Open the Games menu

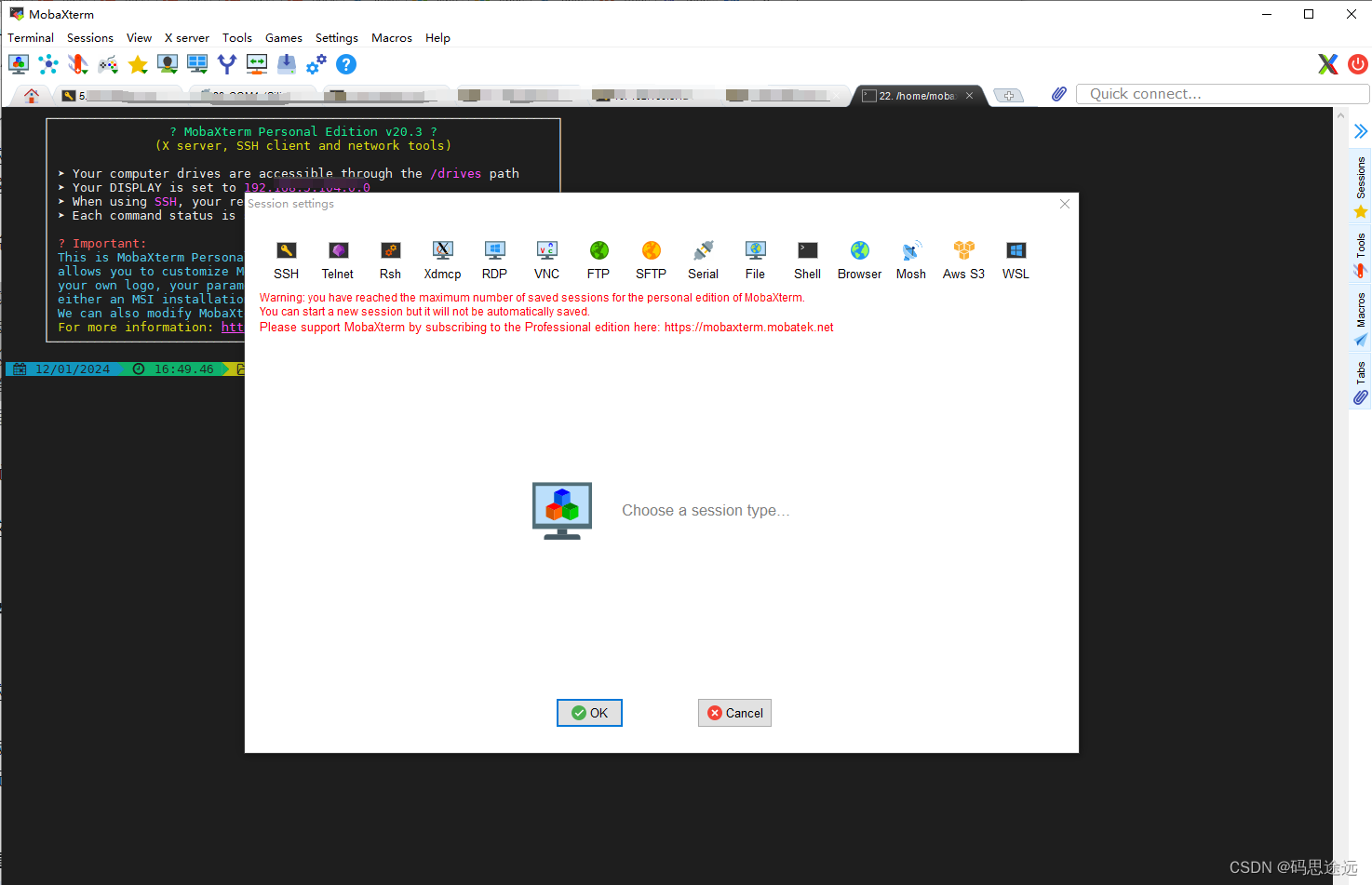click(284, 38)
